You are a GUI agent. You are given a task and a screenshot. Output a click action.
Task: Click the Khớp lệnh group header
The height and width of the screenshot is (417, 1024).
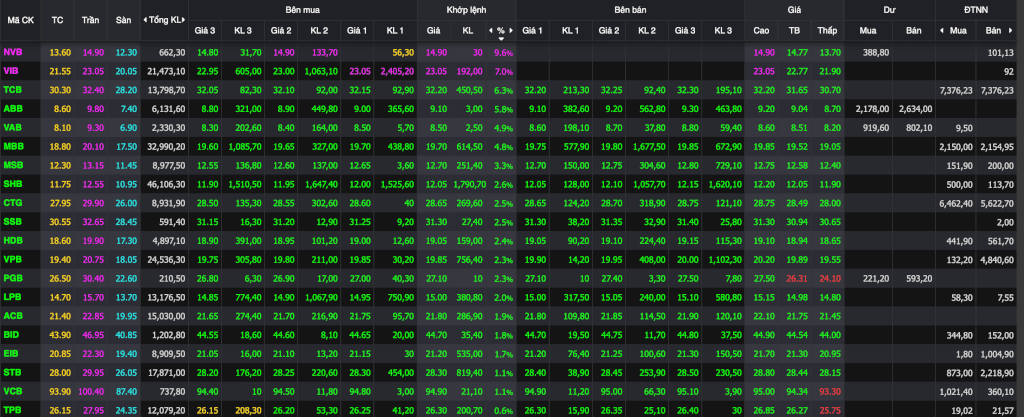(x=466, y=10)
